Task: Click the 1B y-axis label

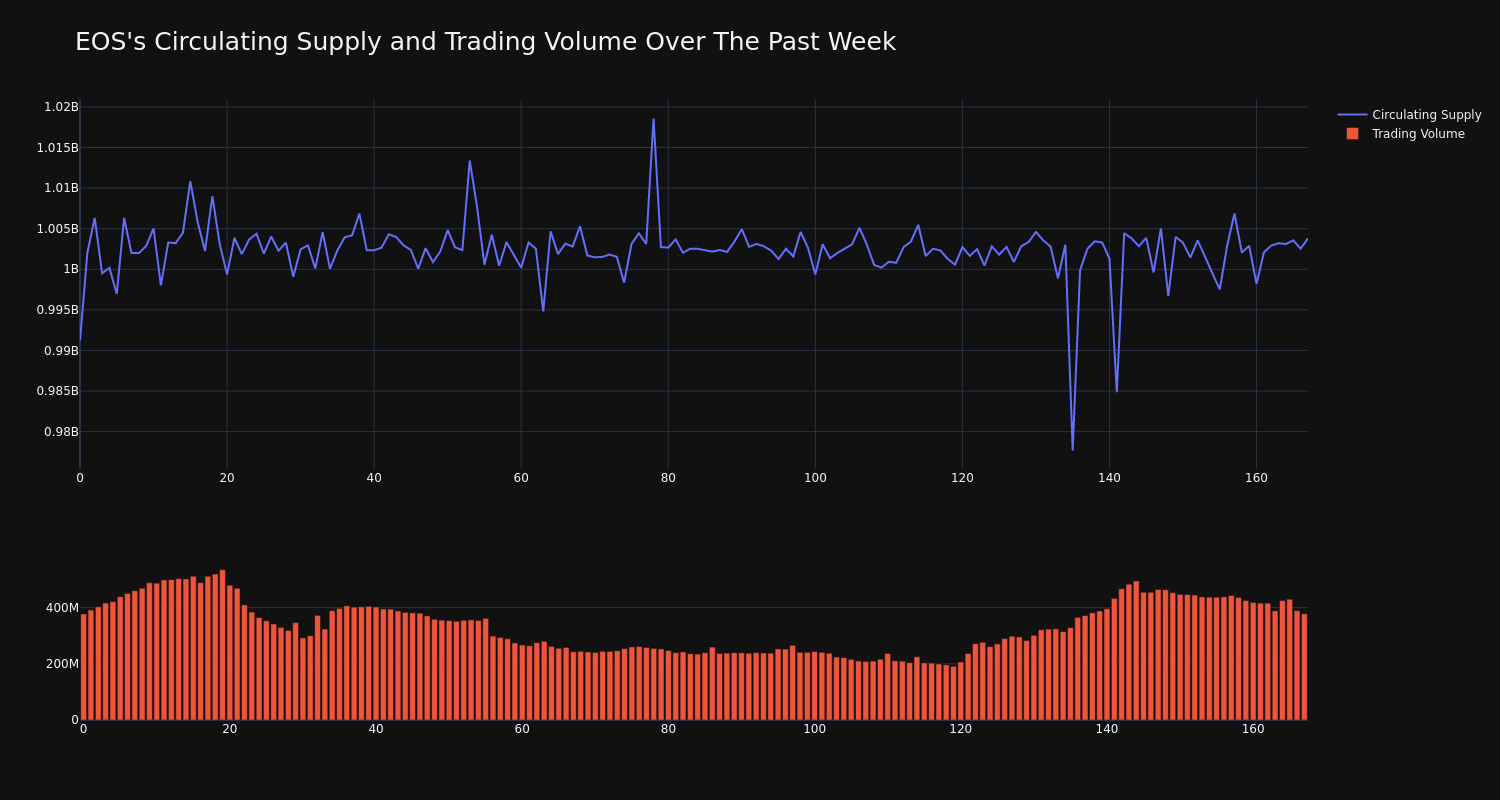Action: point(71,269)
